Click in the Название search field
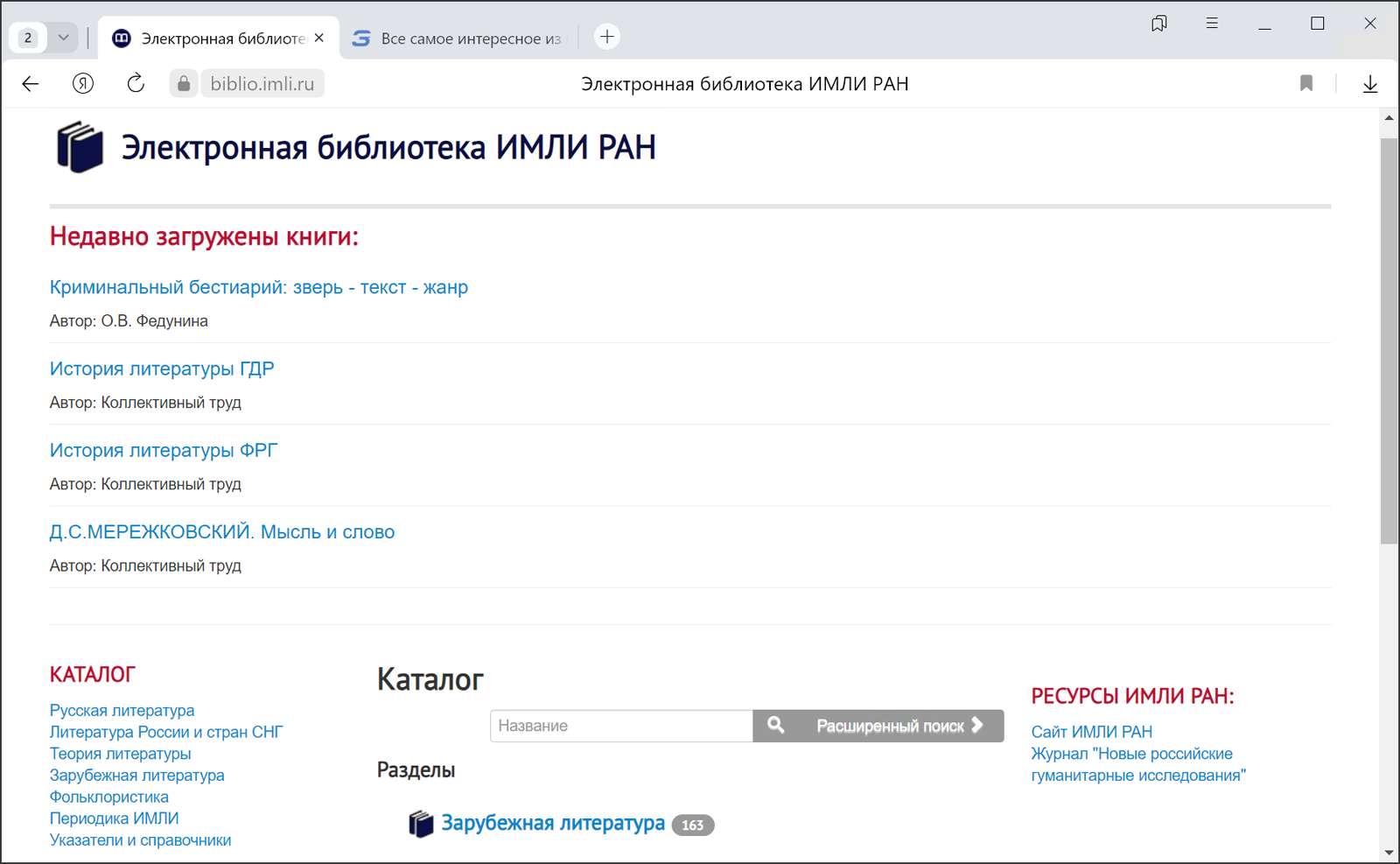The image size is (1400, 864). pos(620,726)
